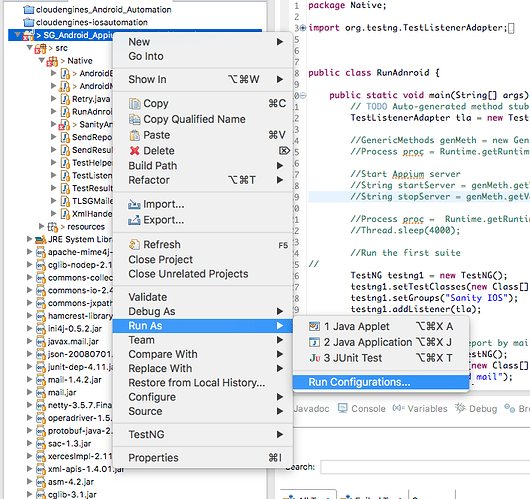Click the Variables view icon
This screenshot has height=499, width=530.
click(x=398, y=408)
